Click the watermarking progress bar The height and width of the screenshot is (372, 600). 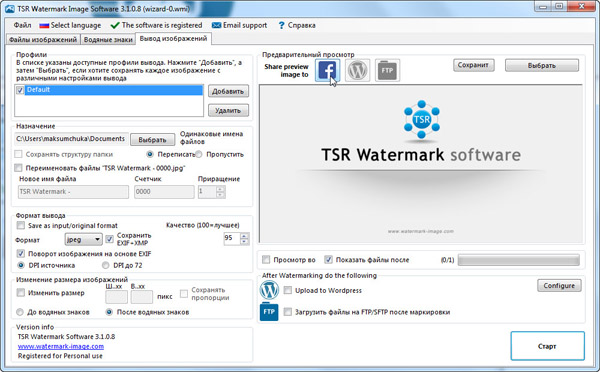518,260
